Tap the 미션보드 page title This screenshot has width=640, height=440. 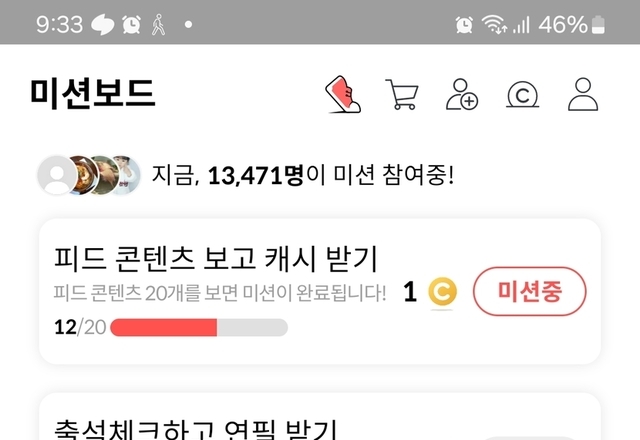[93, 94]
